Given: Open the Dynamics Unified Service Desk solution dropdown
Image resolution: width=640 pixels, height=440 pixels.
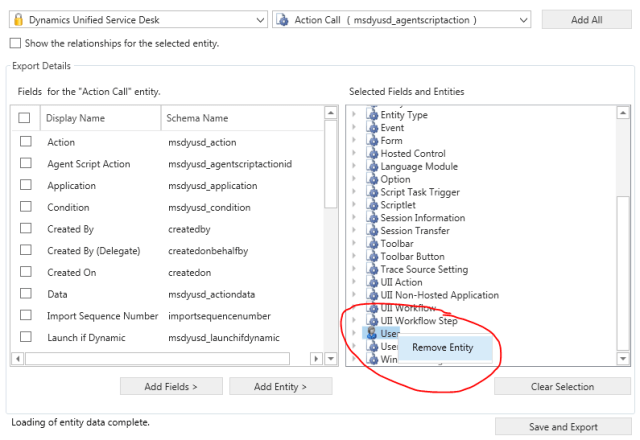Looking at the screenshot, I should (260, 20).
